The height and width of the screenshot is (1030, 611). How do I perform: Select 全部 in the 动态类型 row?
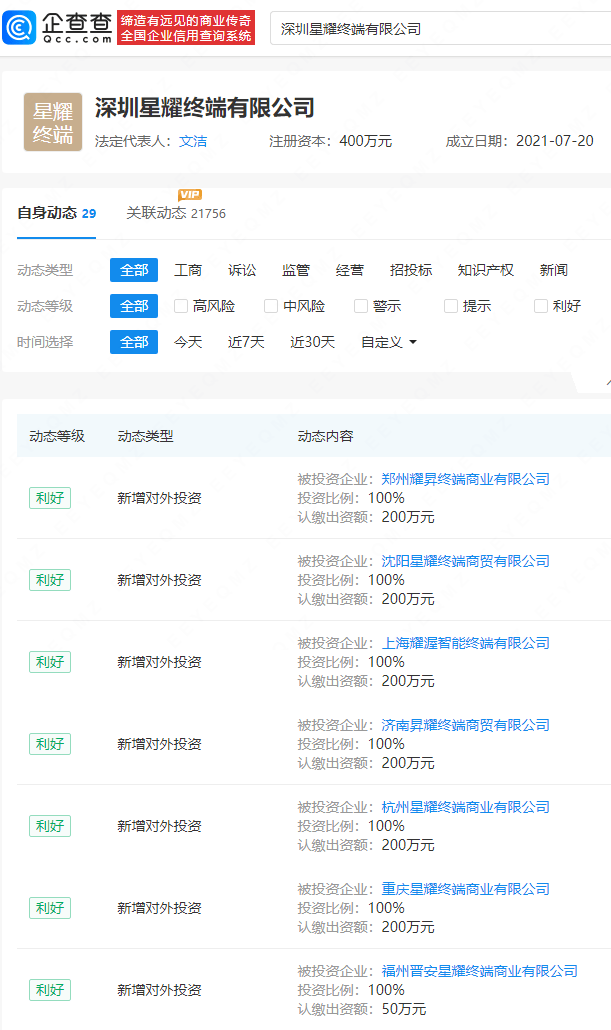click(x=134, y=270)
